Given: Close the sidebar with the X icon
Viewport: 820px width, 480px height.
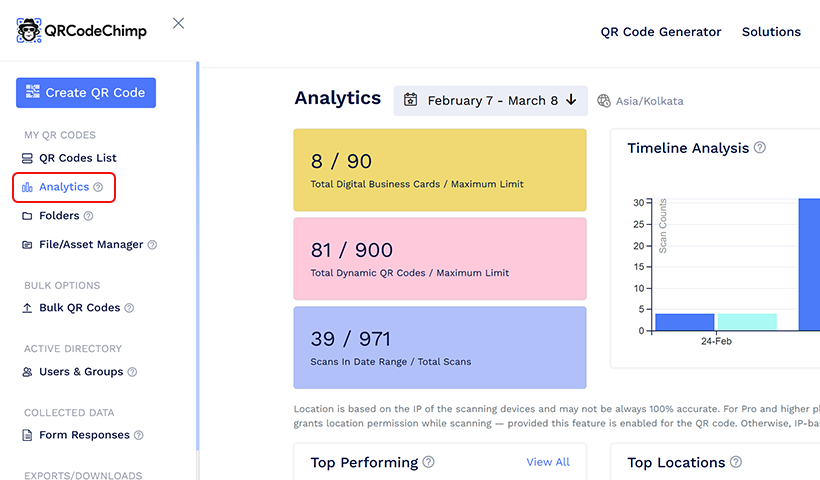Looking at the screenshot, I should pyautogui.click(x=178, y=23).
